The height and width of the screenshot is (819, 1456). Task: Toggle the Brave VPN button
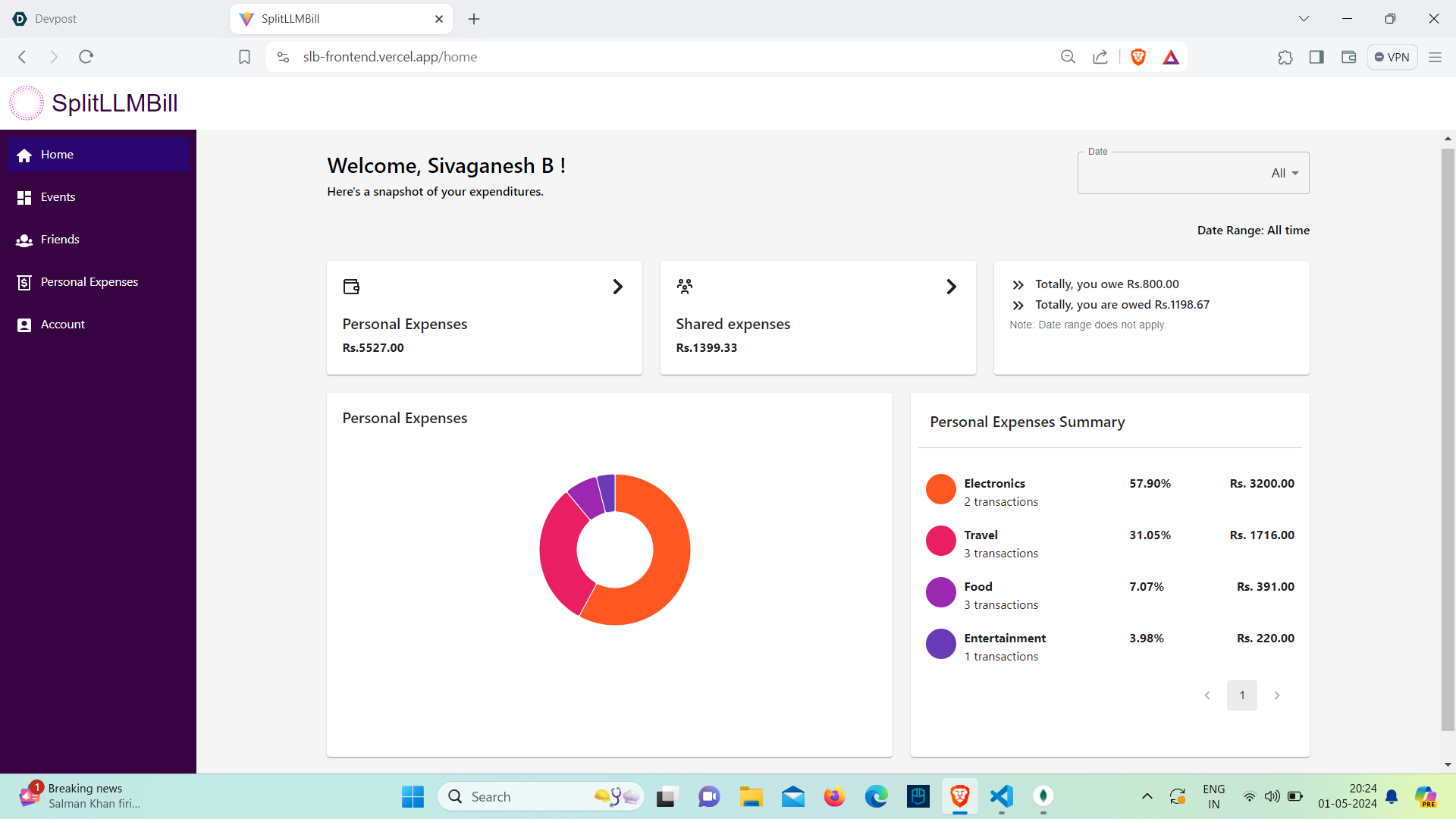[1392, 57]
